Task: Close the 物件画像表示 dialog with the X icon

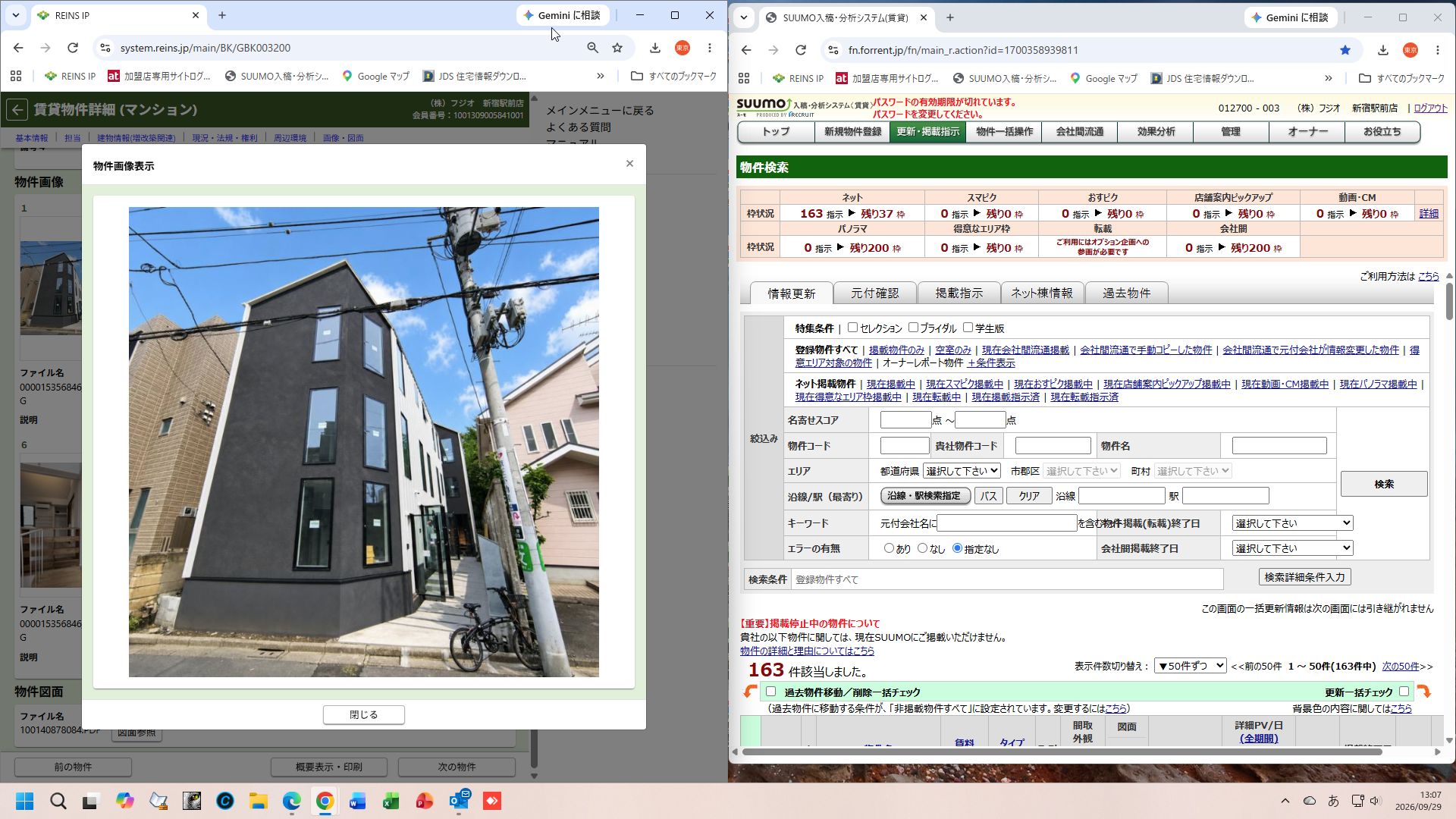Action: click(629, 164)
